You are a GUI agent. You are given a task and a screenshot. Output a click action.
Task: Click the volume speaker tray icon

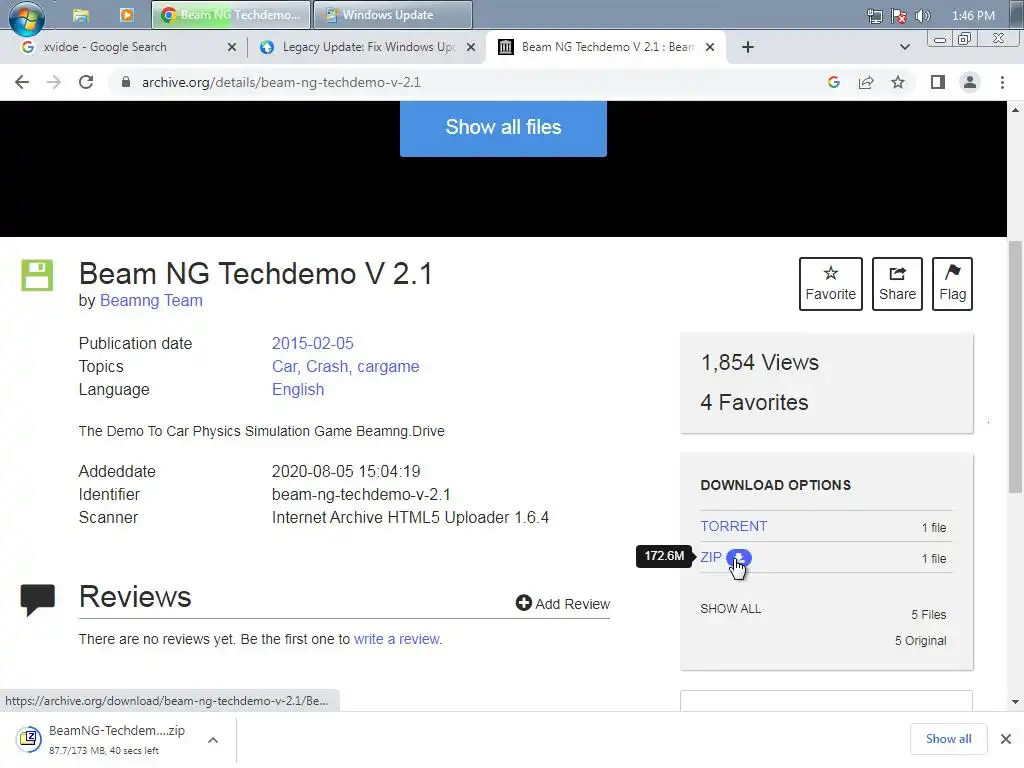[923, 16]
